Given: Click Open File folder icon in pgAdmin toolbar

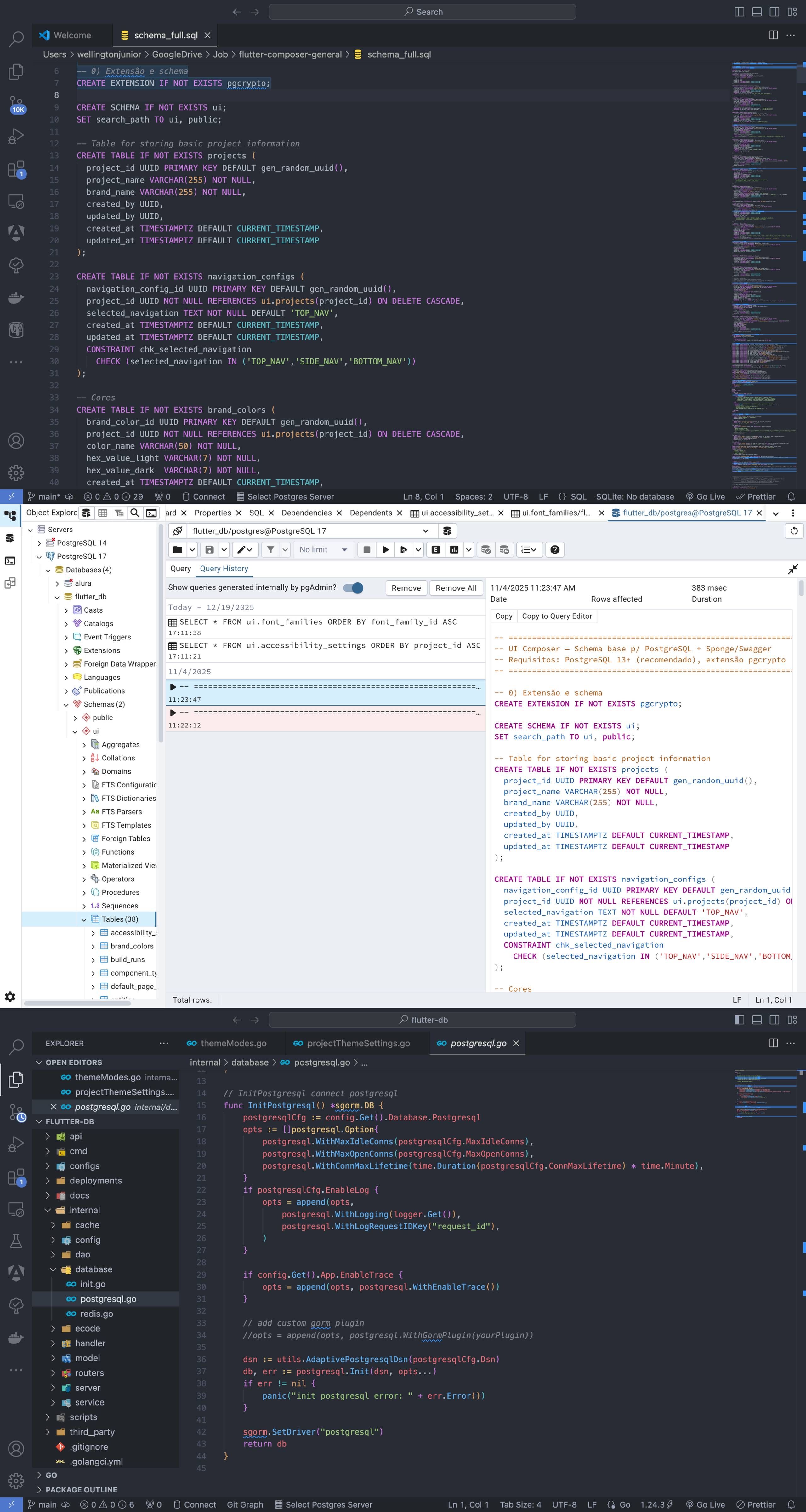Looking at the screenshot, I should (x=177, y=549).
